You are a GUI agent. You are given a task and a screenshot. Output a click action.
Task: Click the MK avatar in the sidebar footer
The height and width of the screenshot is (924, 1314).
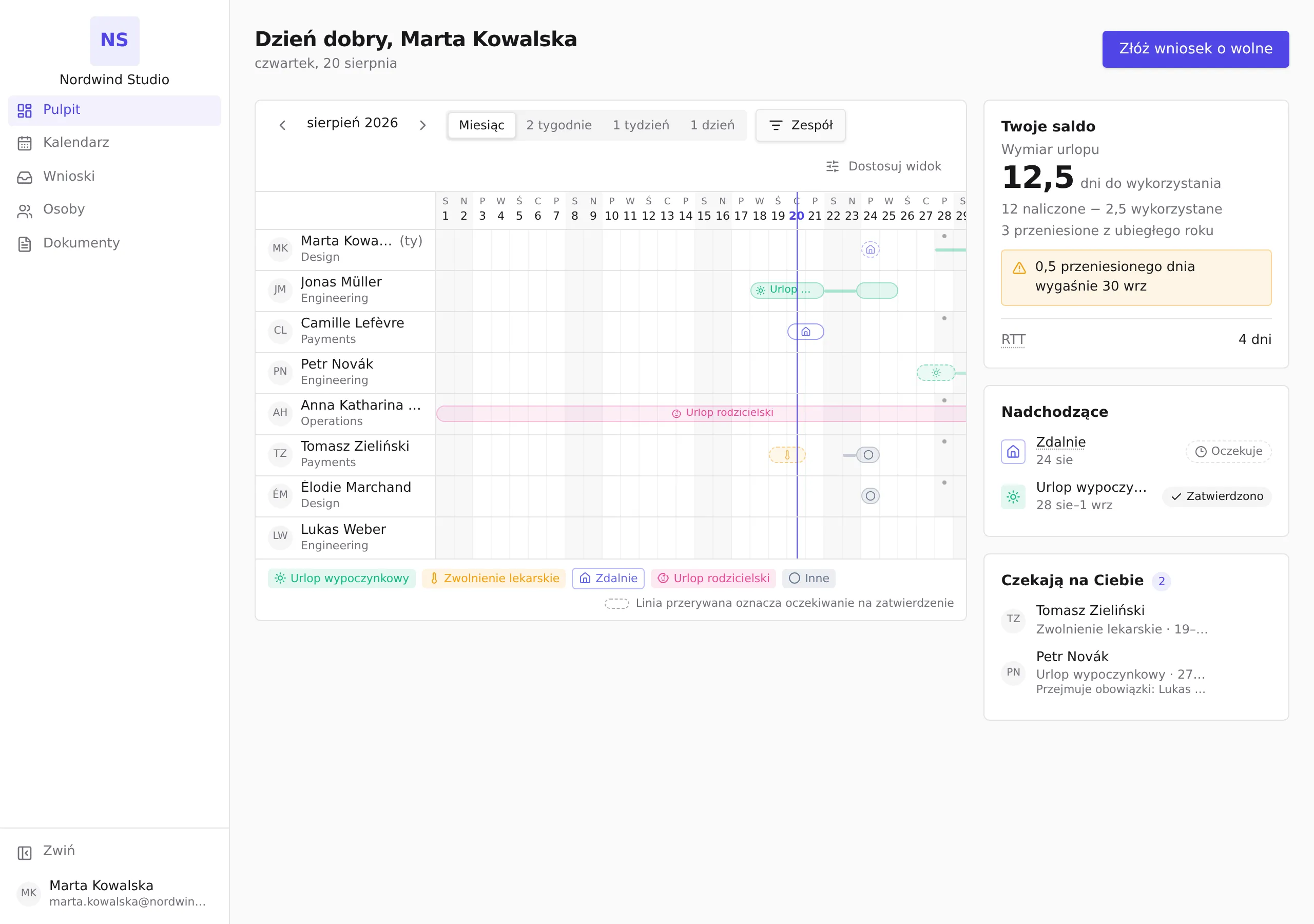[29, 893]
